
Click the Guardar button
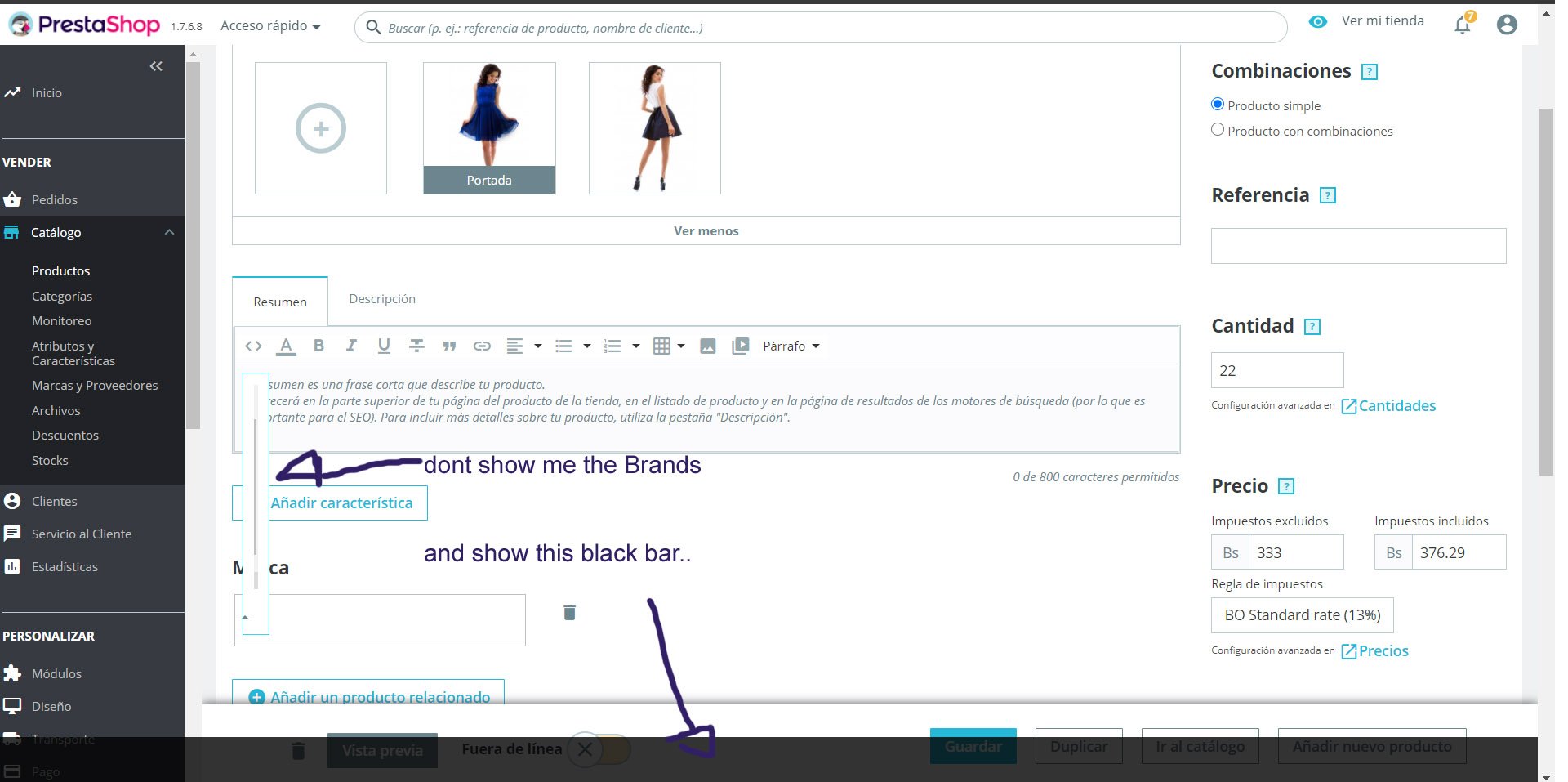pos(973,746)
